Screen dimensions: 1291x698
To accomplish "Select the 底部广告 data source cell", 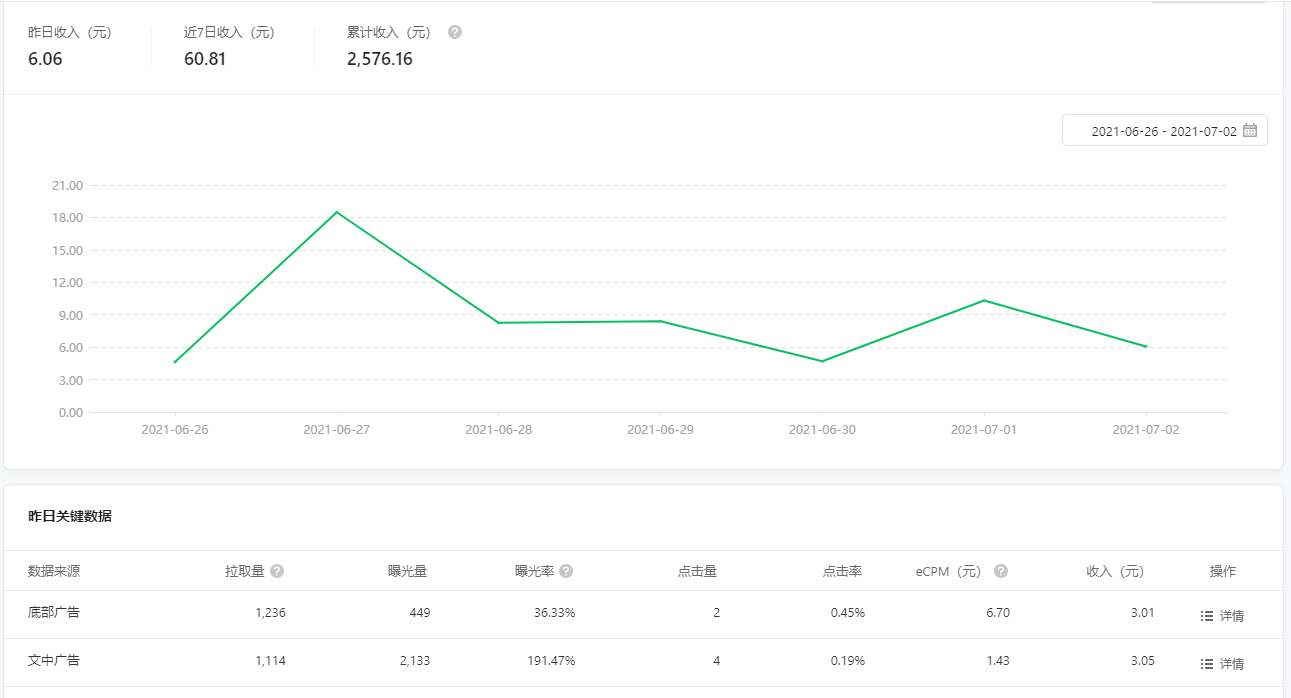I will (x=54, y=612).
